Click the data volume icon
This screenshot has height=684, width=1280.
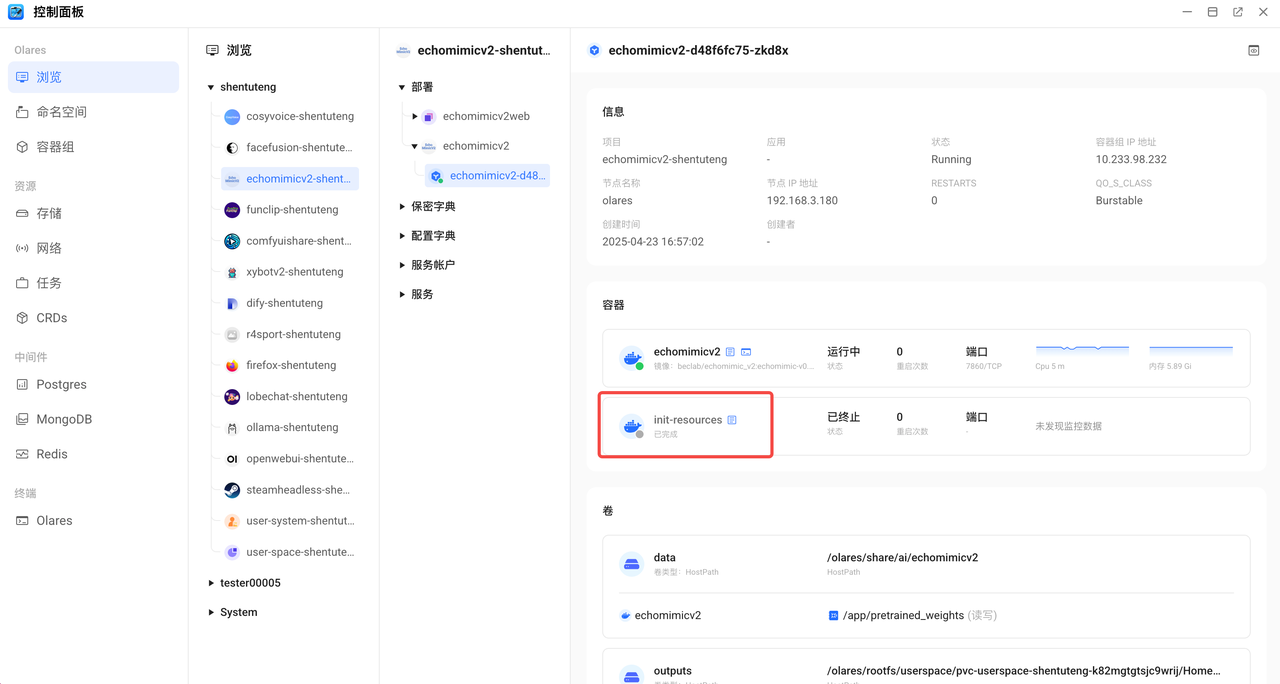click(631, 564)
